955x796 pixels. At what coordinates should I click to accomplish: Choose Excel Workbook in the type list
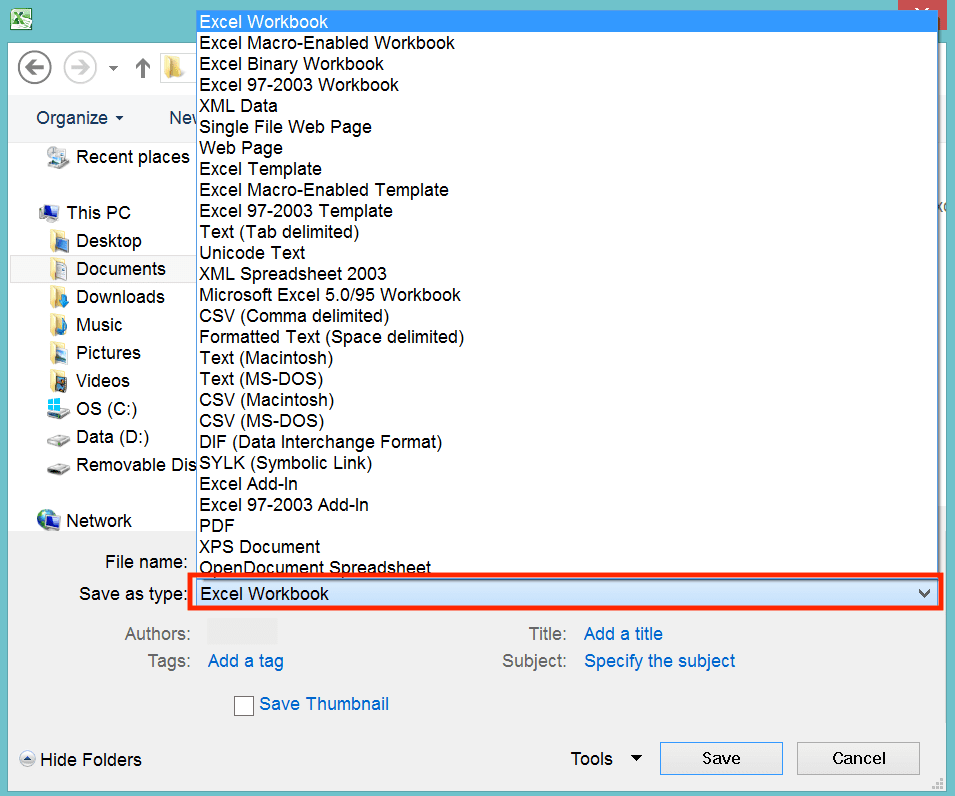[568, 22]
